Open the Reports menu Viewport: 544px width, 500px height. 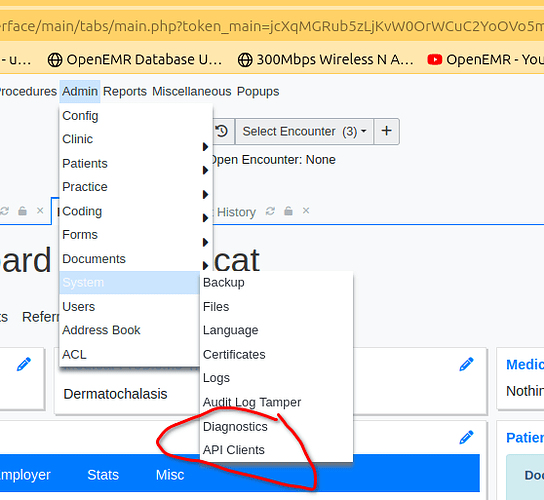click(125, 92)
